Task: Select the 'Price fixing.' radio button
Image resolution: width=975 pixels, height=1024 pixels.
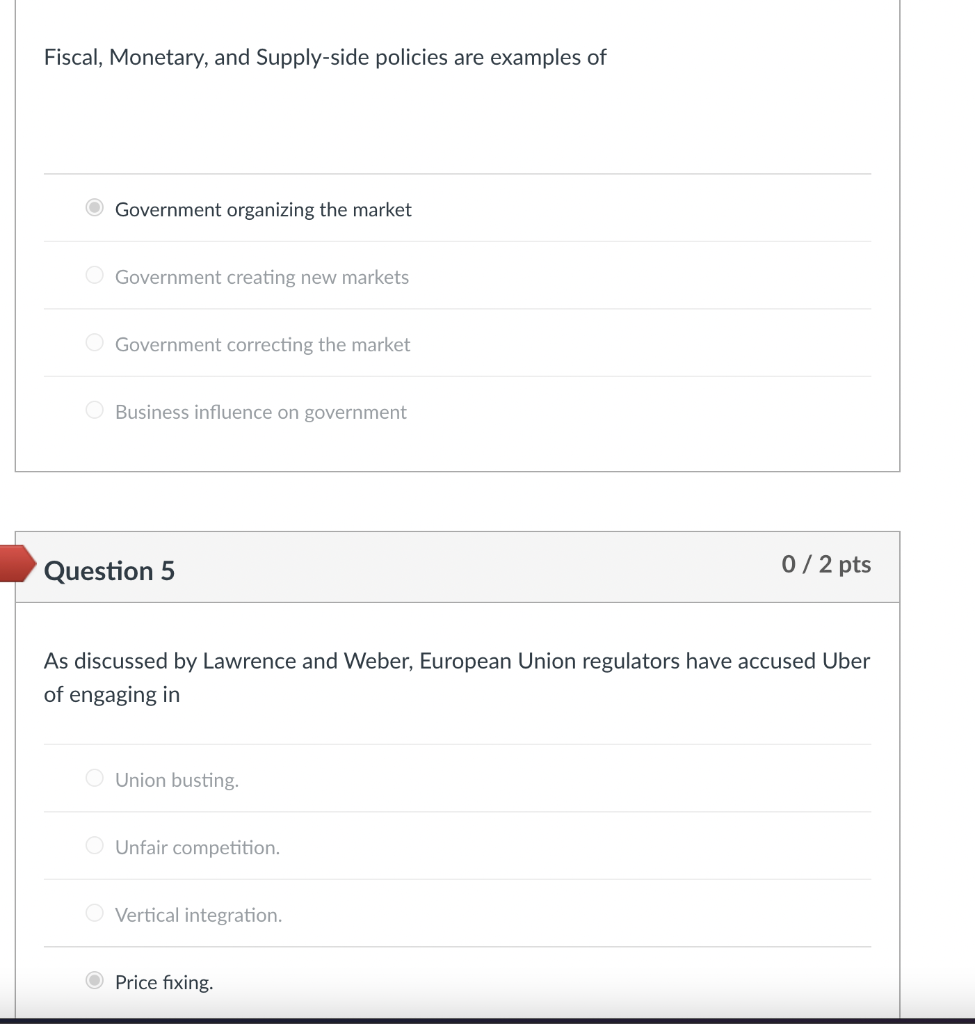Action: (94, 981)
